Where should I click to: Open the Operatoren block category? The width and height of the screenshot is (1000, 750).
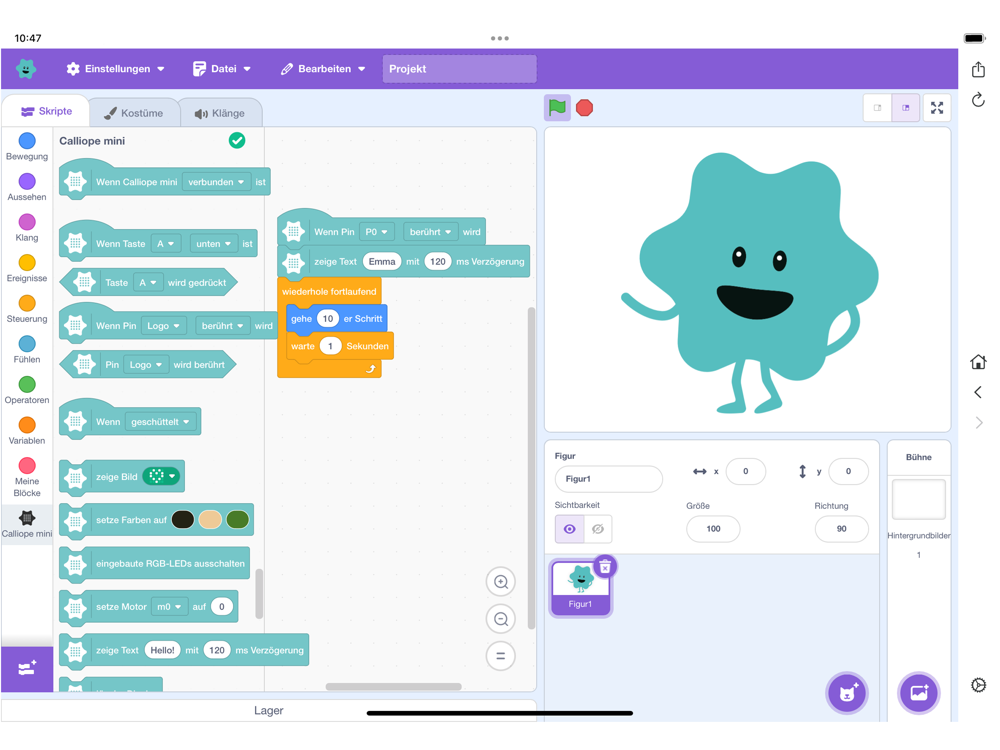click(27, 390)
